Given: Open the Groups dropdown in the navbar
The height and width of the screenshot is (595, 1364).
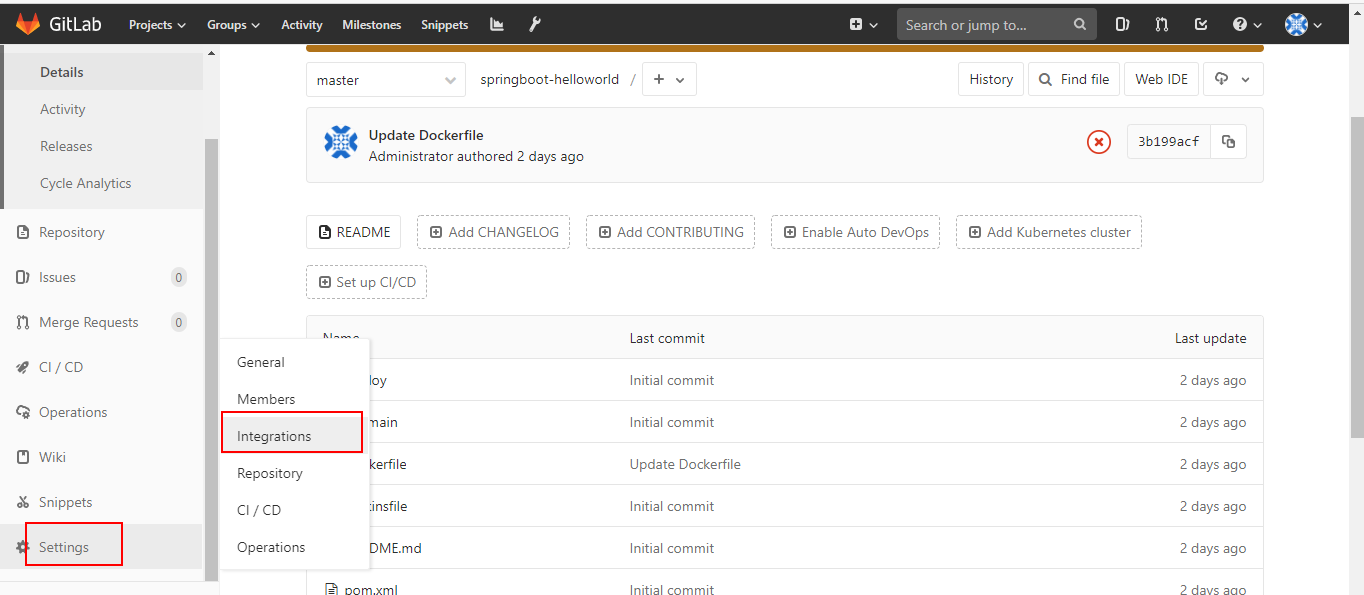Looking at the screenshot, I should pos(234,25).
